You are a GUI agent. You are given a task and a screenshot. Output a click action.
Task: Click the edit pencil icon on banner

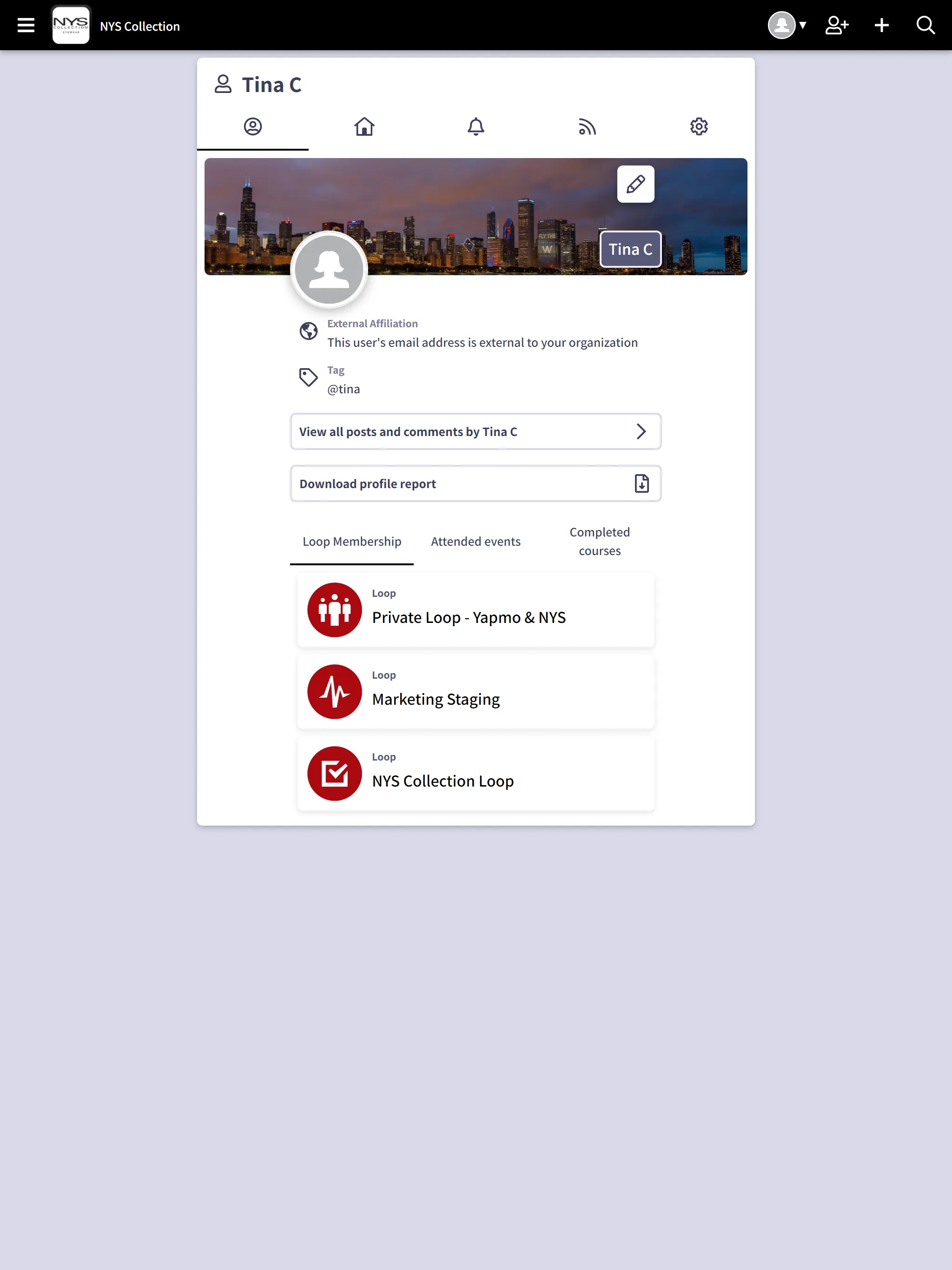pyautogui.click(x=635, y=184)
